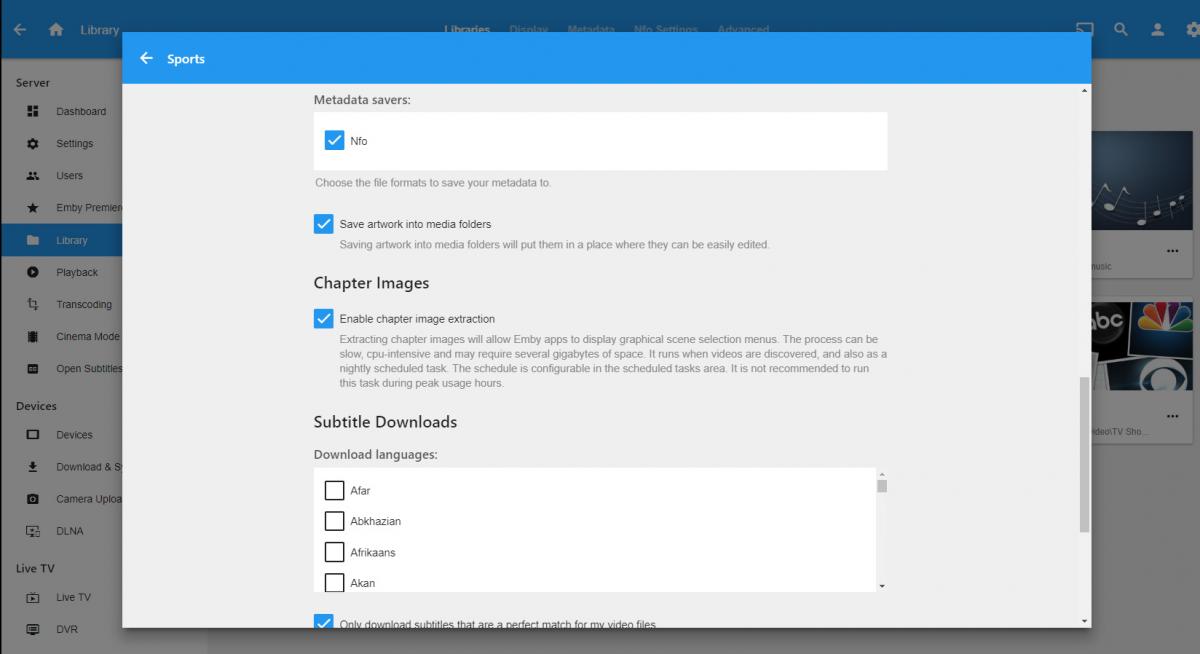The image size is (1200, 654).
Task: Uncheck the Nfo metadata saver
Action: (335, 140)
